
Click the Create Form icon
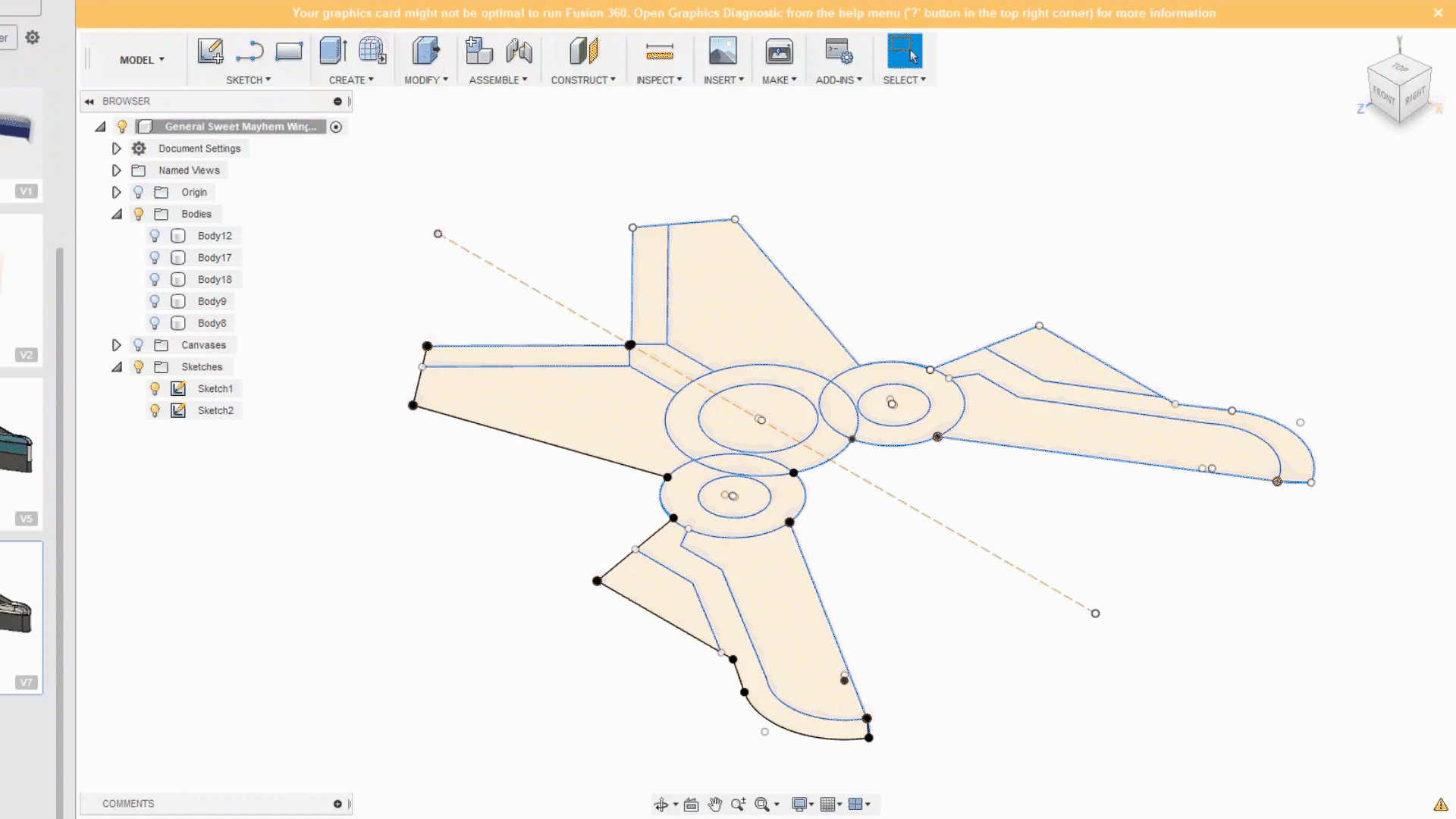[372, 52]
